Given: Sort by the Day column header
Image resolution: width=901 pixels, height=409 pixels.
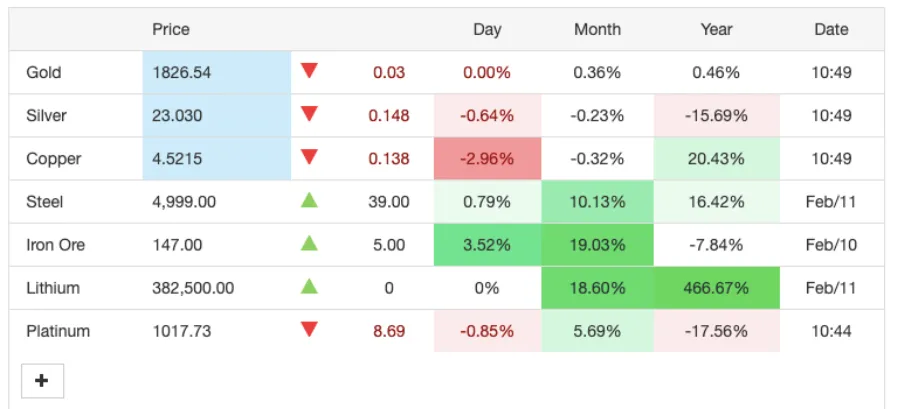Looking at the screenshot, I should (x=487, y=30).
